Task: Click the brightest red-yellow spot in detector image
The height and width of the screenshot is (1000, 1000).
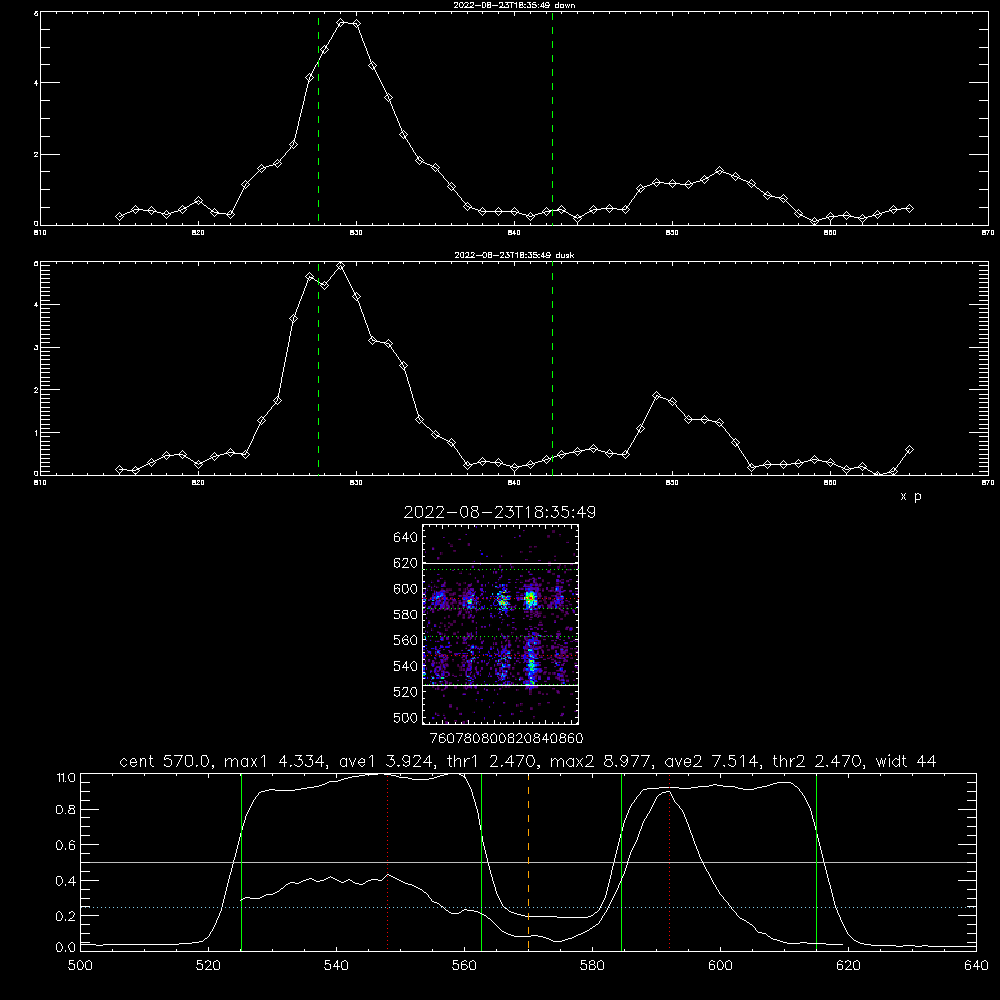Action: tap(529, 598)
